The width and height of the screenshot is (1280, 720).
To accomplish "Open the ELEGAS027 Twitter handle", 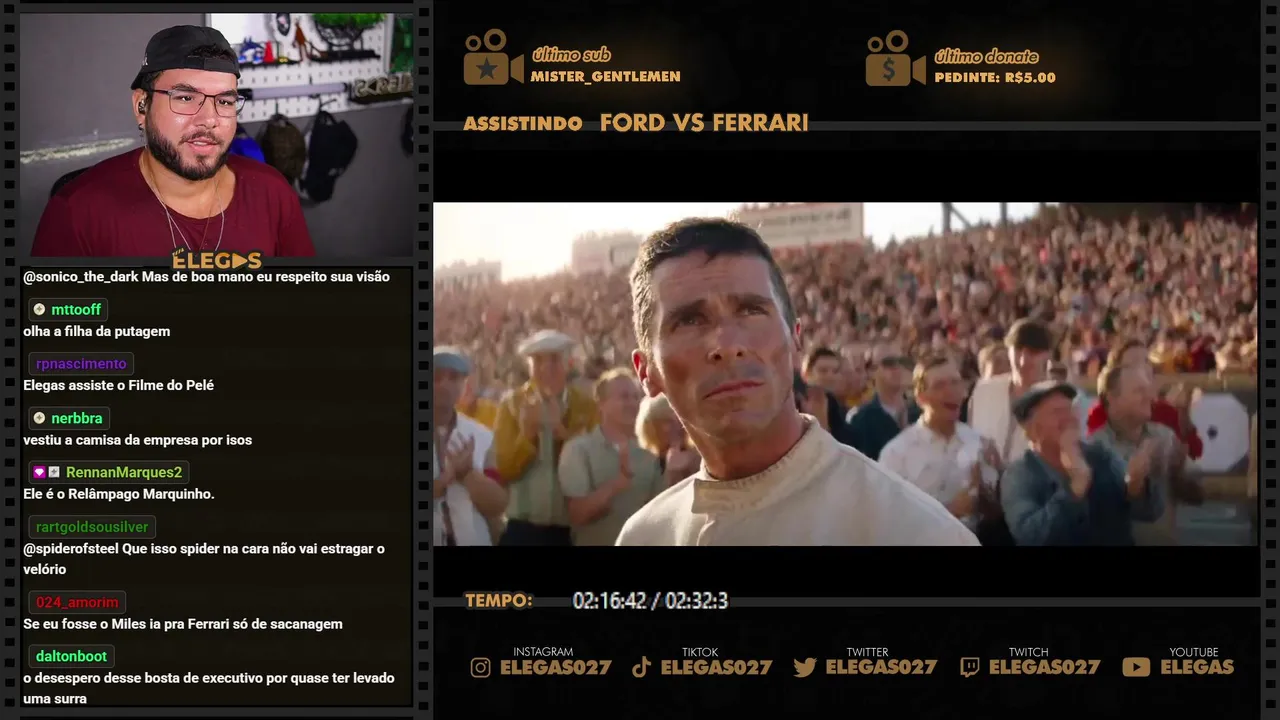I will coord(881,667).
